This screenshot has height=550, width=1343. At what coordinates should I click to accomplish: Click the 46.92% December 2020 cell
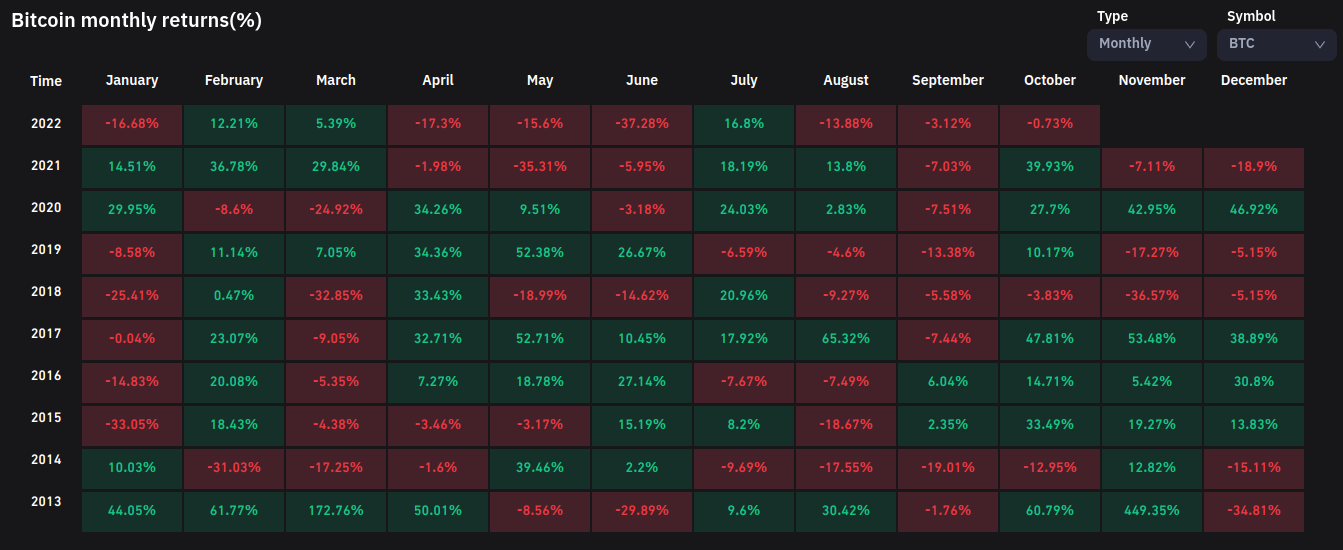(1254, 210)
